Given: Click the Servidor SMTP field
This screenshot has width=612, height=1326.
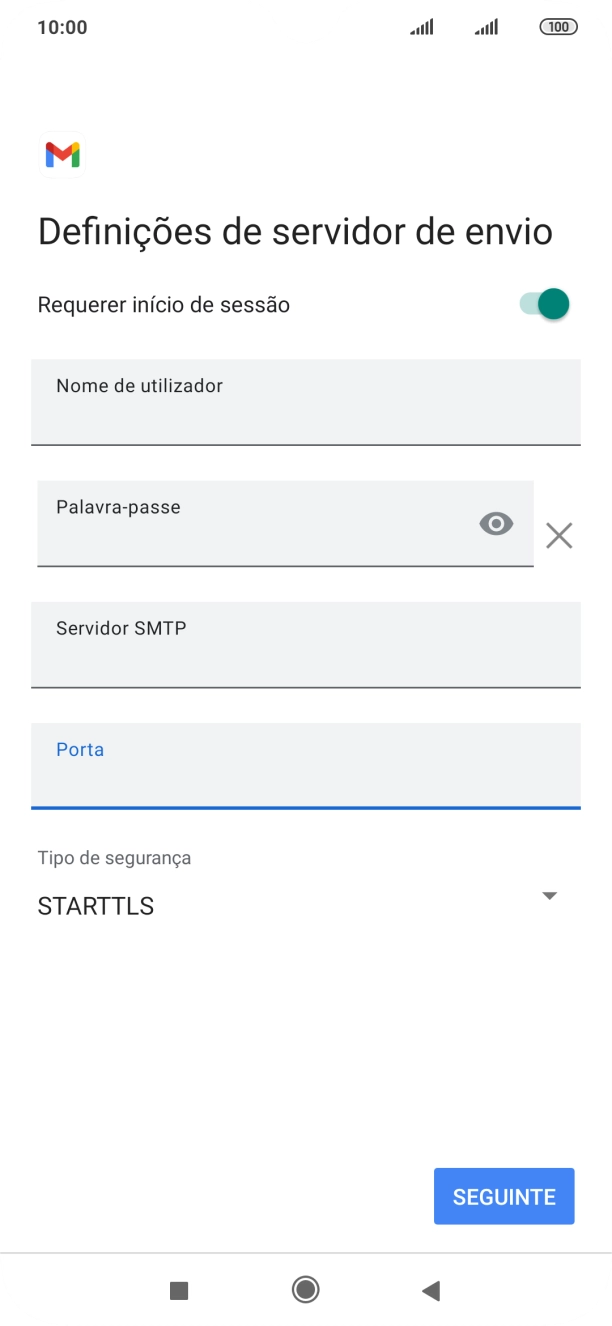Looking at the screenshot, I should (306, 645).
